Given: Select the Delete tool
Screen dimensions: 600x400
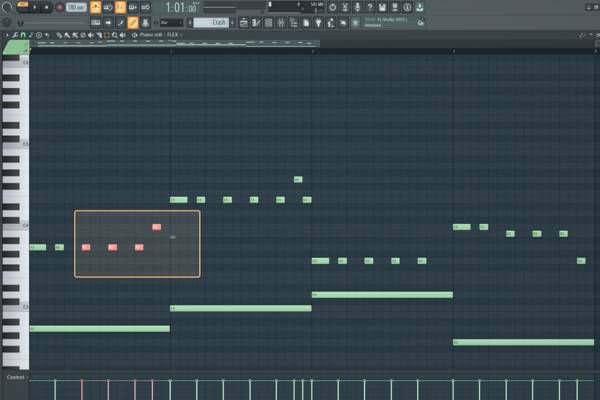Looking at the screenshot, I should pyautogui.click(x=83, y=35).
